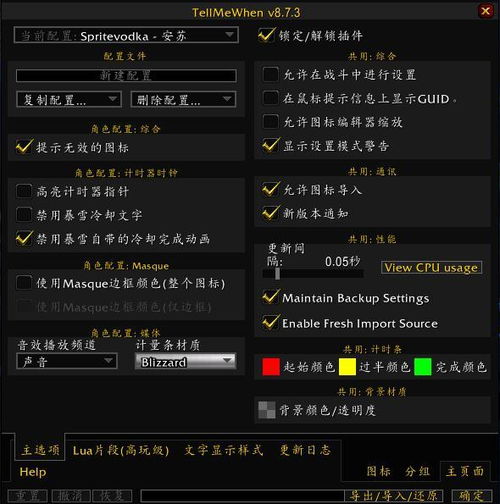
Task: Expand the 复制配置 dropdown
Action: (69, 99)
